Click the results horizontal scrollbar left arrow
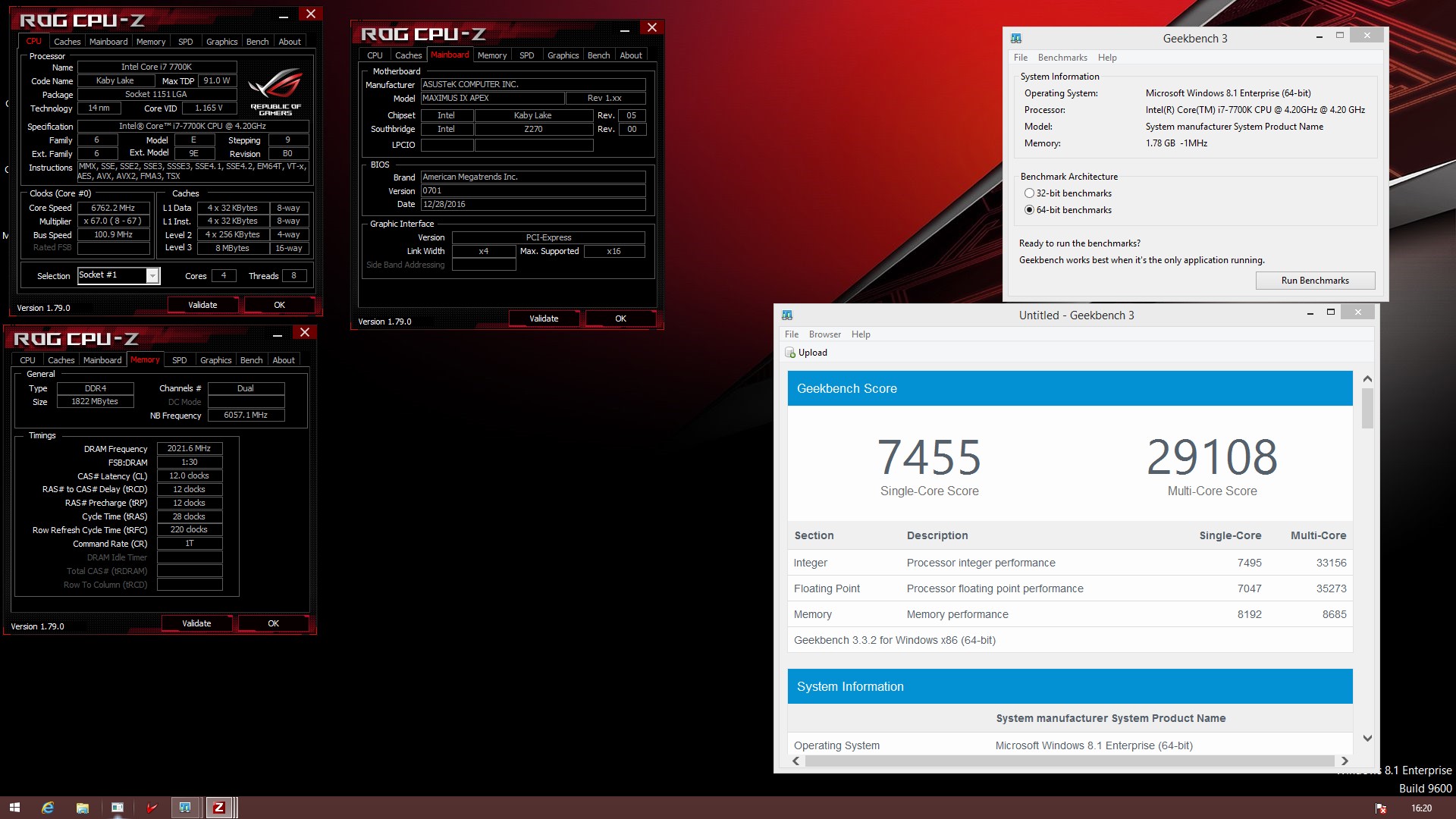Viewport: 1456px width, 819px height. [795, 761]
